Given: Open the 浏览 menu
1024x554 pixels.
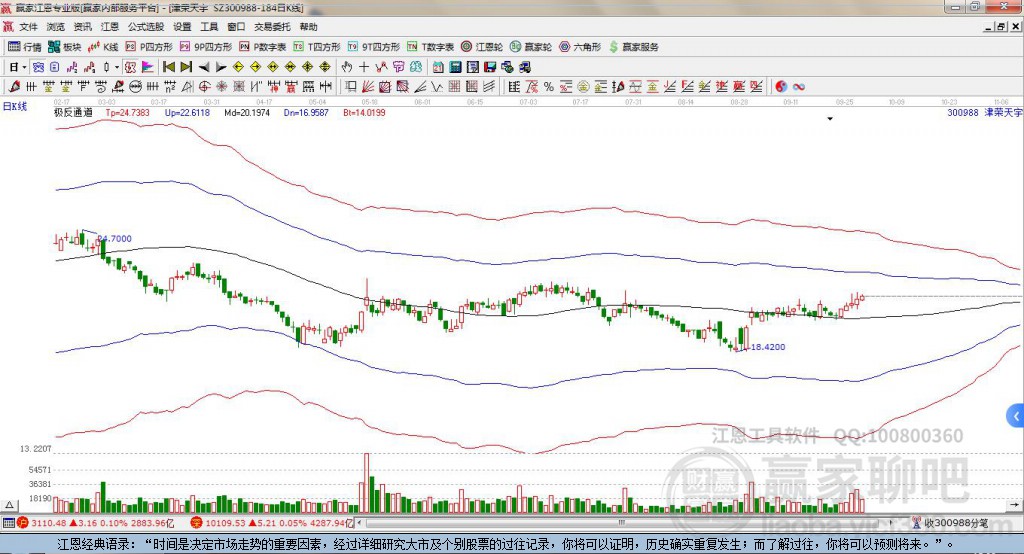Looking at the screenshot, I should [56, 27].
